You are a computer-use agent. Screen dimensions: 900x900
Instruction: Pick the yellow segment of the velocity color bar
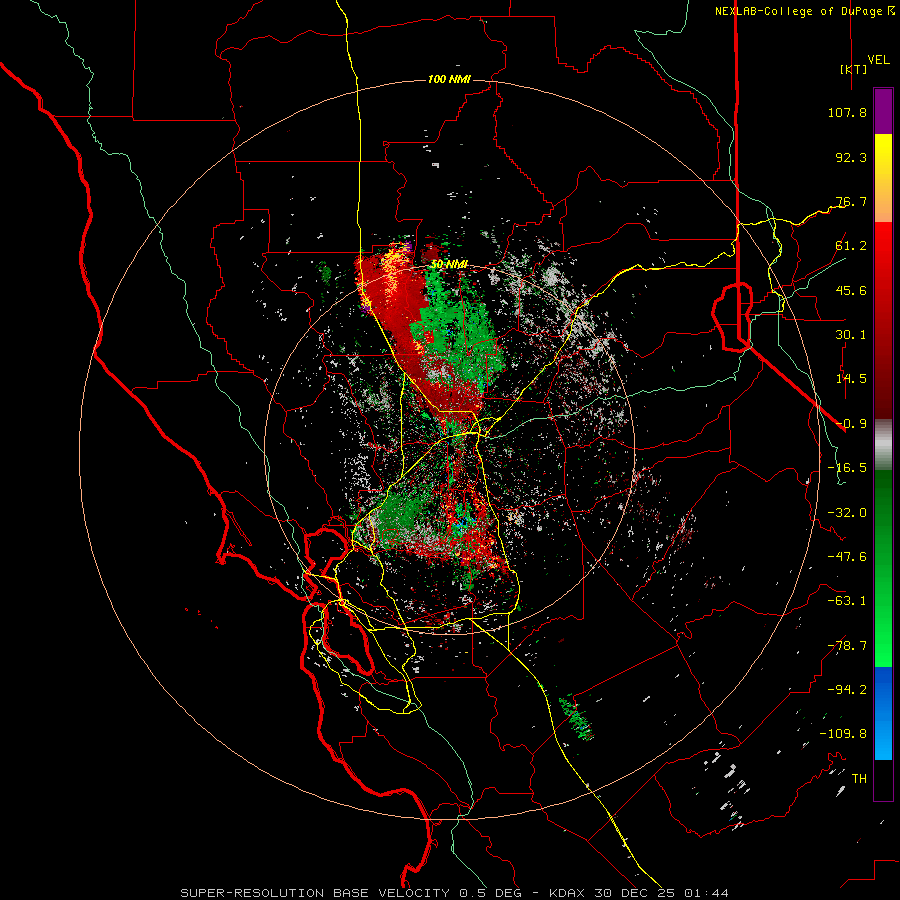pyautogui.click(x=883, y=178)
